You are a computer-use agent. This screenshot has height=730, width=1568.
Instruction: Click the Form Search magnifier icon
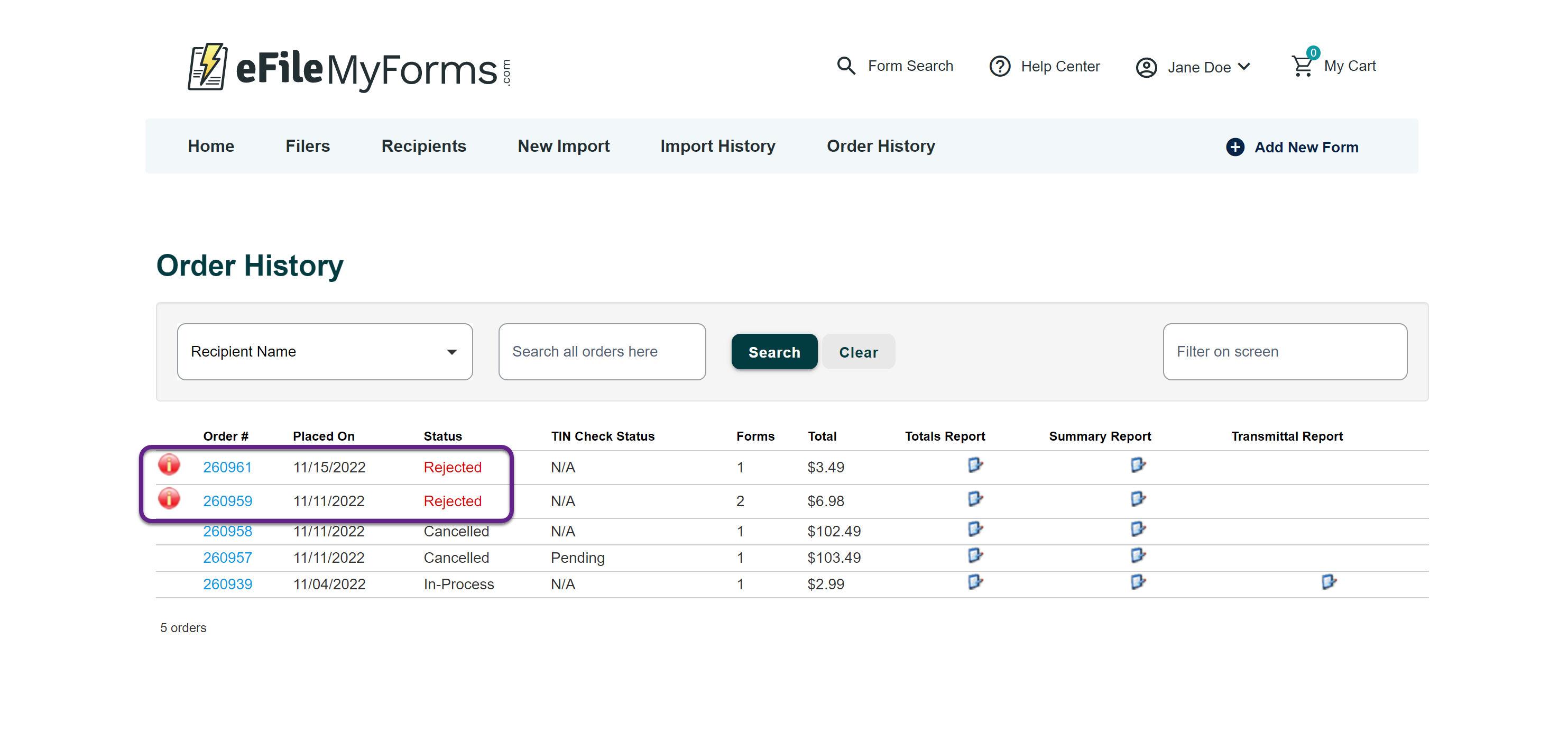[x=846, y=65]
